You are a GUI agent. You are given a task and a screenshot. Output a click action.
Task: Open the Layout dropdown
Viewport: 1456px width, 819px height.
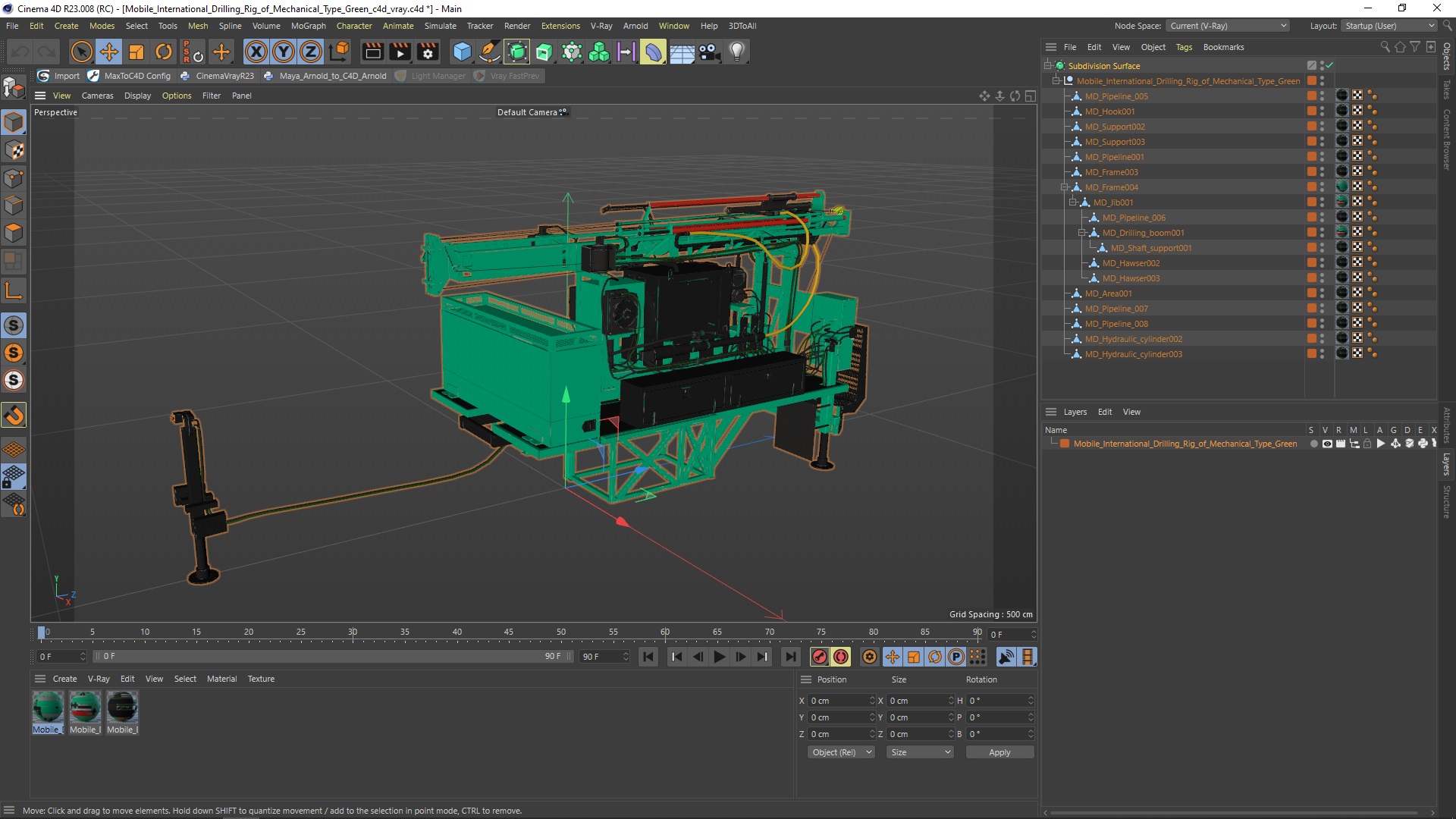click(x=1389, y=26)
